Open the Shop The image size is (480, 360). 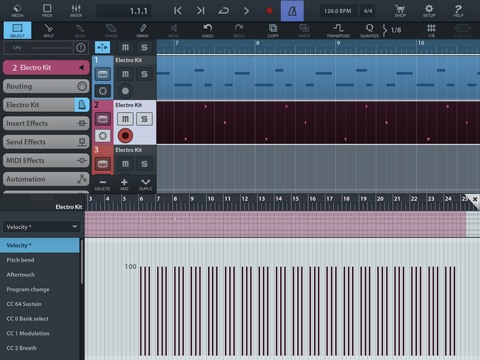click(x=400, y=11)
